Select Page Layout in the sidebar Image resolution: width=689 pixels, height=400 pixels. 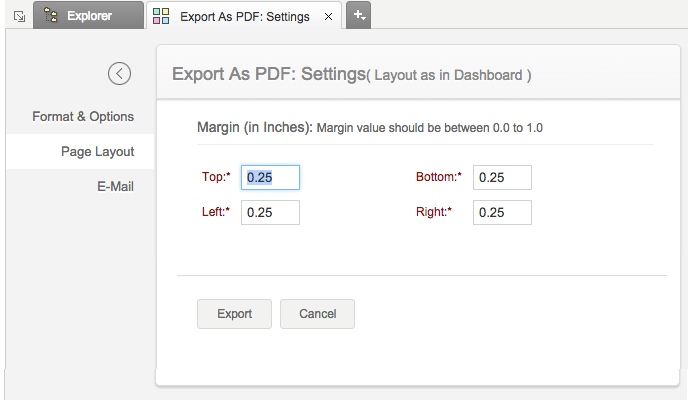(x=98, y=152)
